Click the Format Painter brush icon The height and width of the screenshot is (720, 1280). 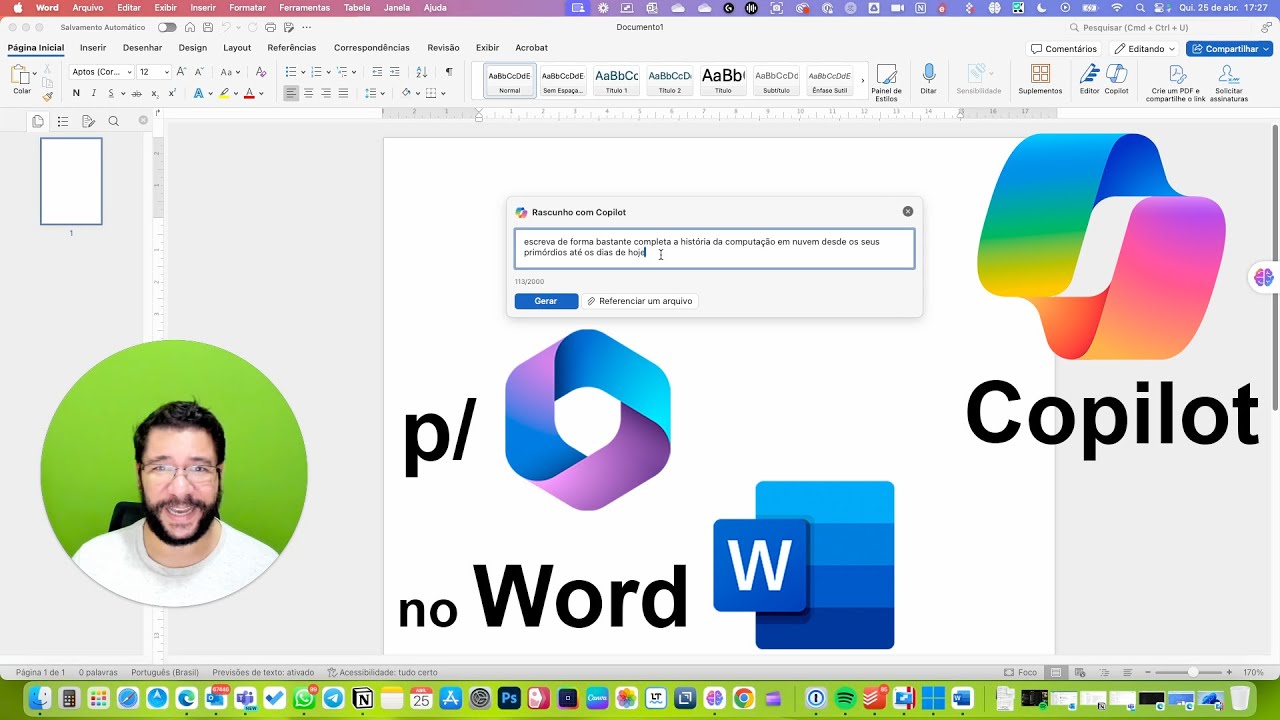click(48, 96)
